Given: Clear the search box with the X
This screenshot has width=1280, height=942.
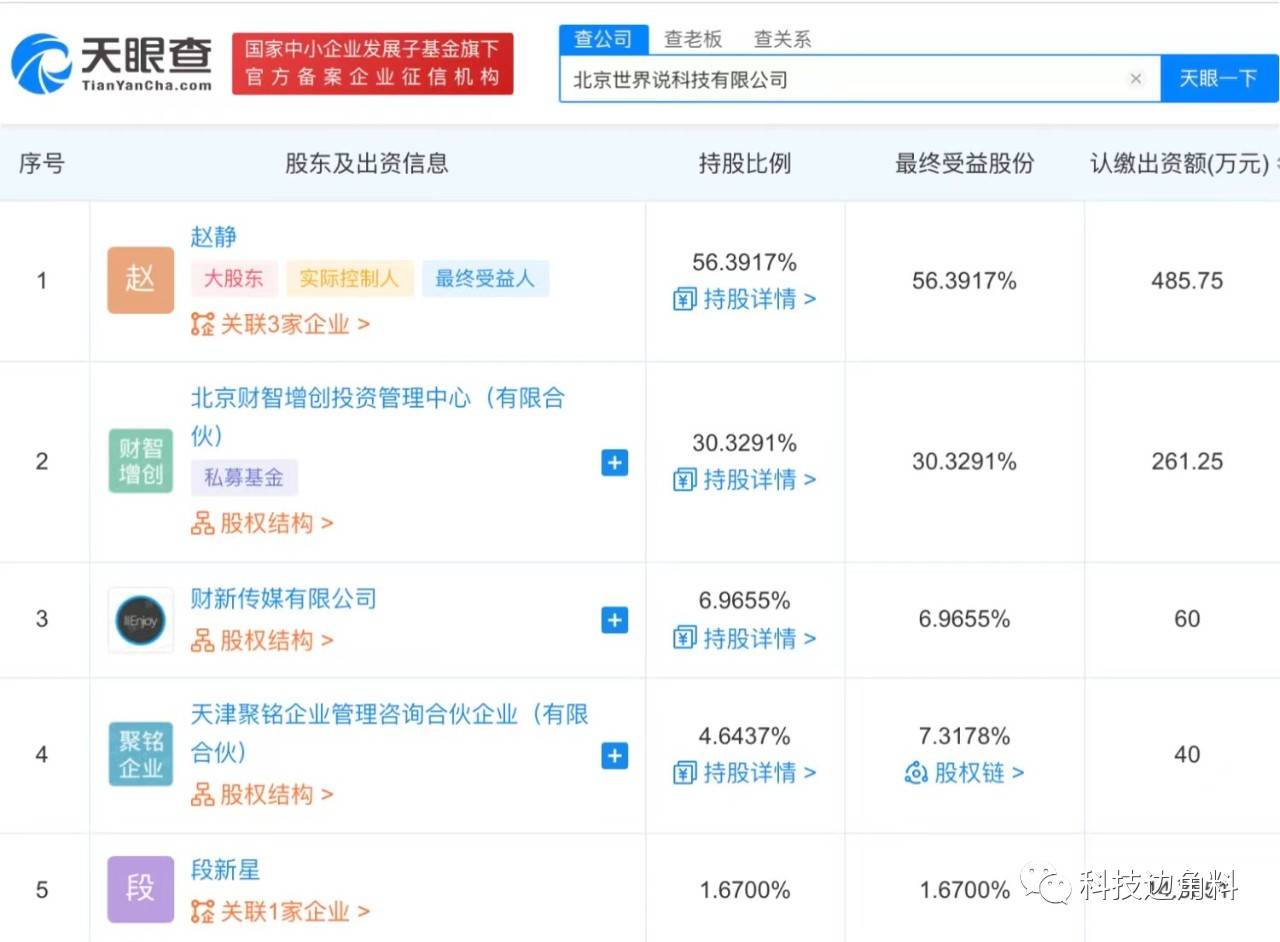Looking at the screenshot, I should tap(1136, 78).
